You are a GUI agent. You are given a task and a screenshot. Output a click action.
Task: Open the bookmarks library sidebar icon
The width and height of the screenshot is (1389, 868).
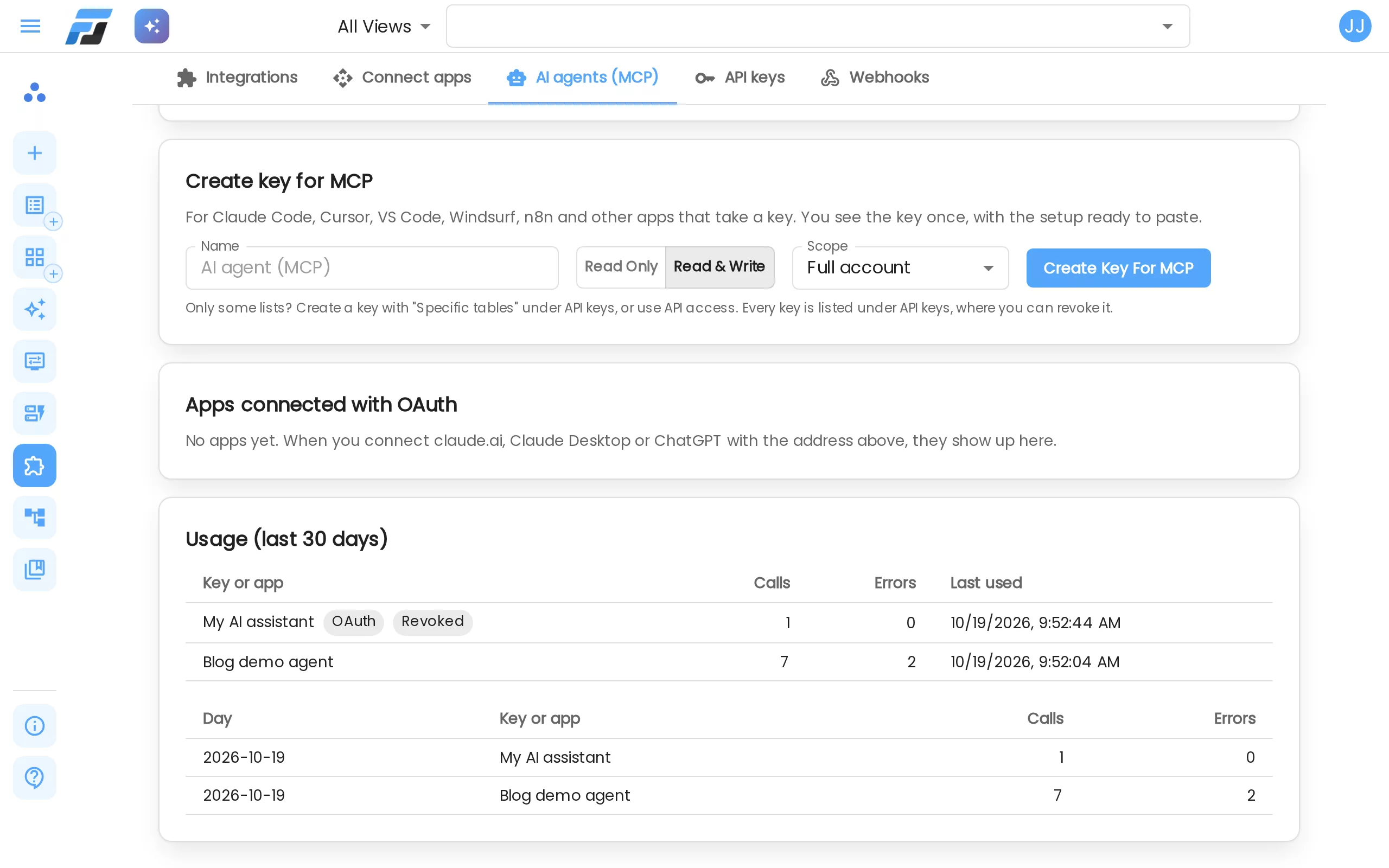coord(34,570)
